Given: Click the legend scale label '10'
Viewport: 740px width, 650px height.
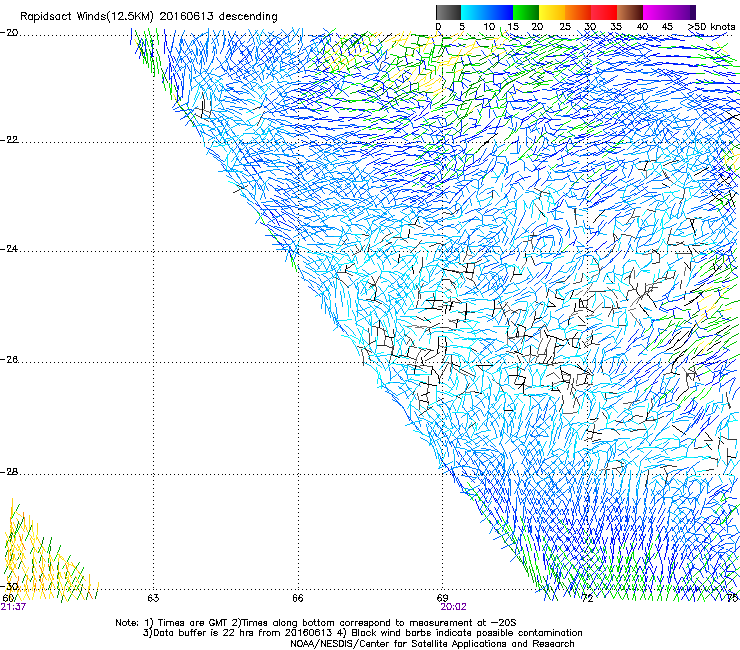Looking at the screenshot, I should (489, 26).
